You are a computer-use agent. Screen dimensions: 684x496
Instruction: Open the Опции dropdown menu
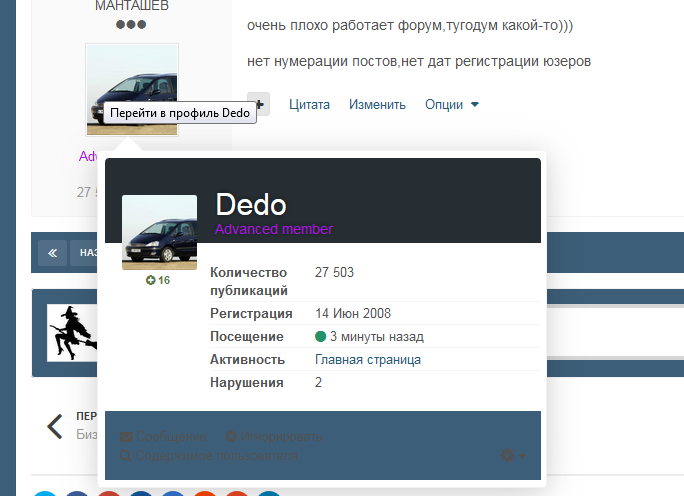452,104
